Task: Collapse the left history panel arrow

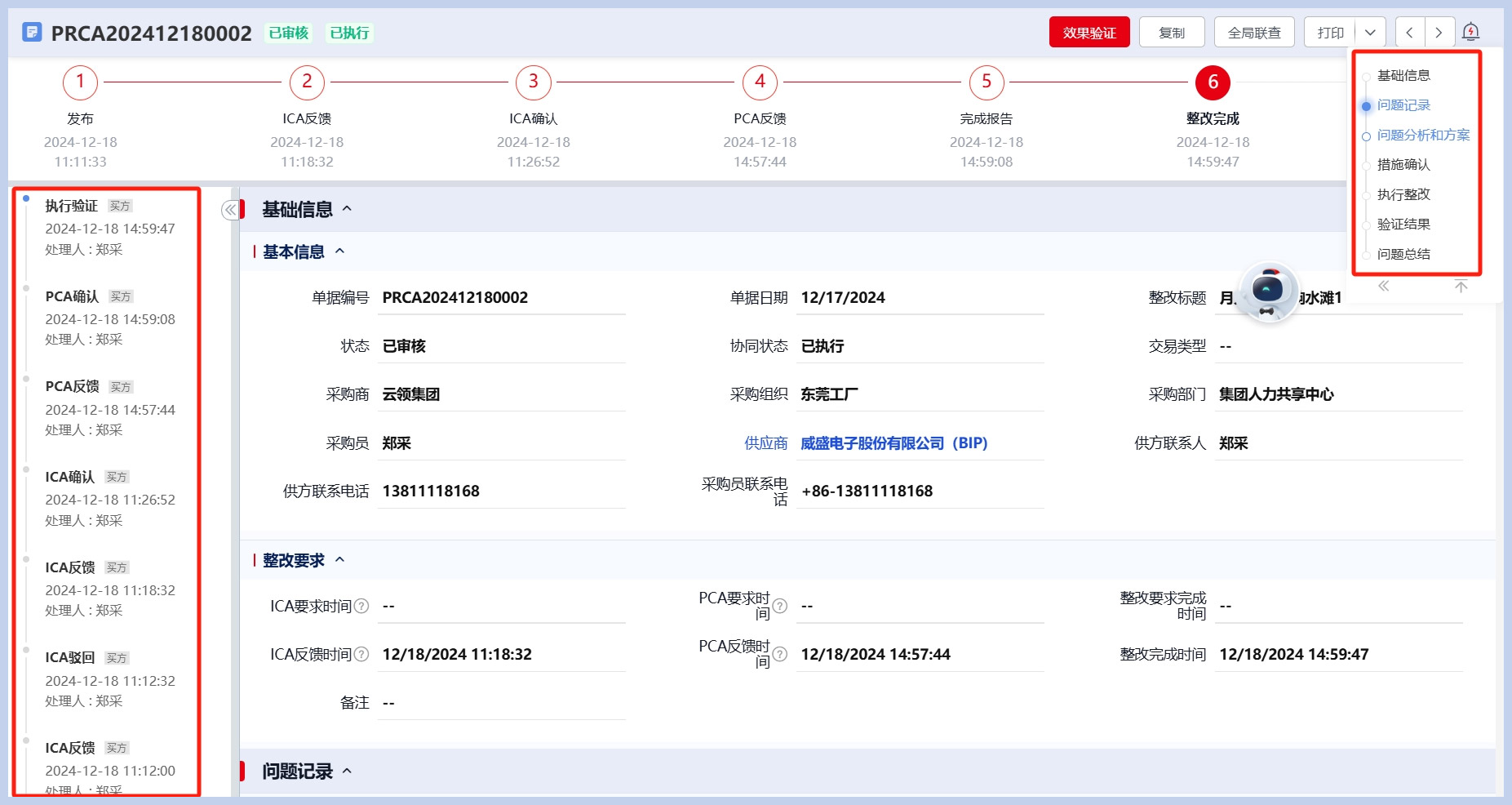Action: click(x=230, y=210)
